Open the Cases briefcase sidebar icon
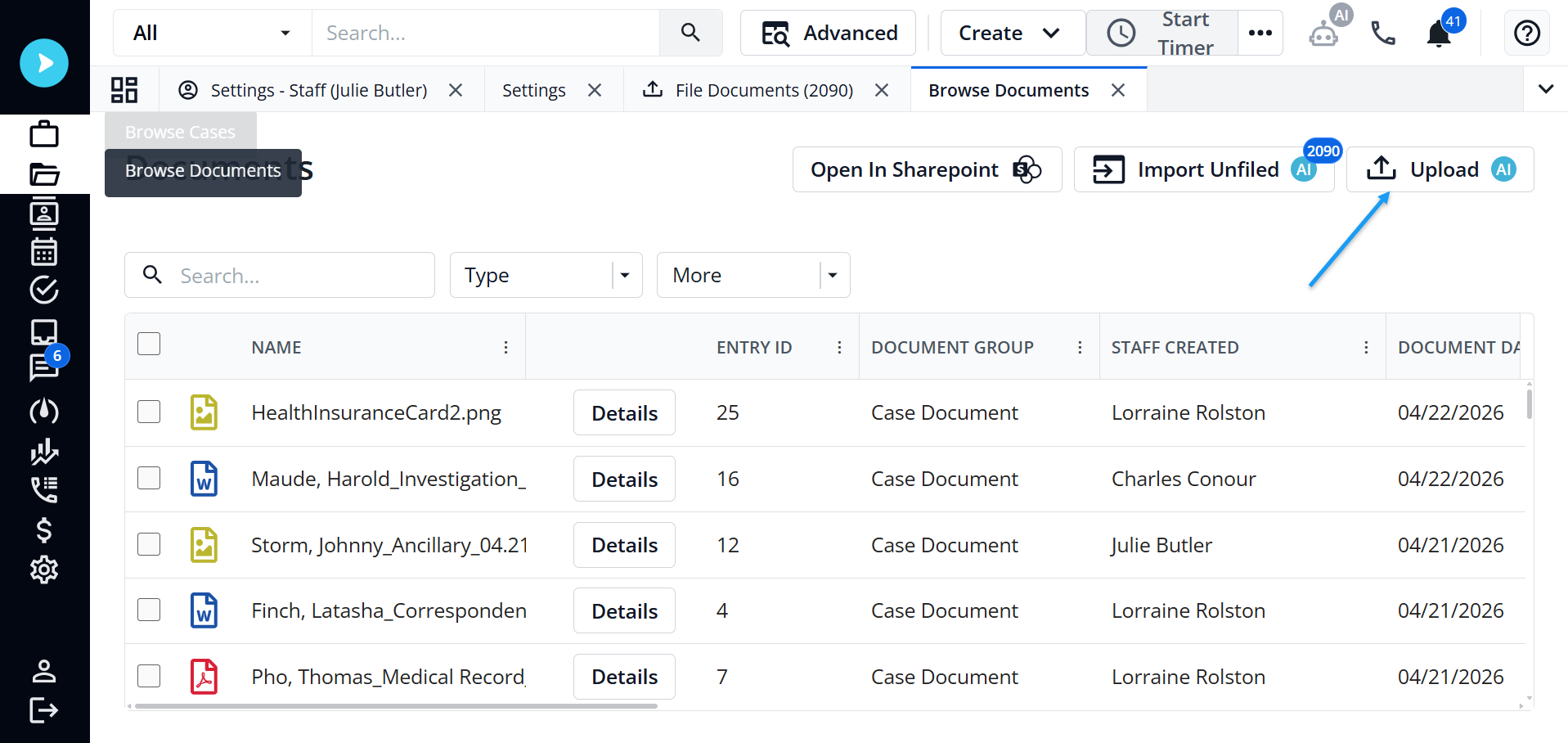Screen dimensions: 1568x743 pos(44,133)
